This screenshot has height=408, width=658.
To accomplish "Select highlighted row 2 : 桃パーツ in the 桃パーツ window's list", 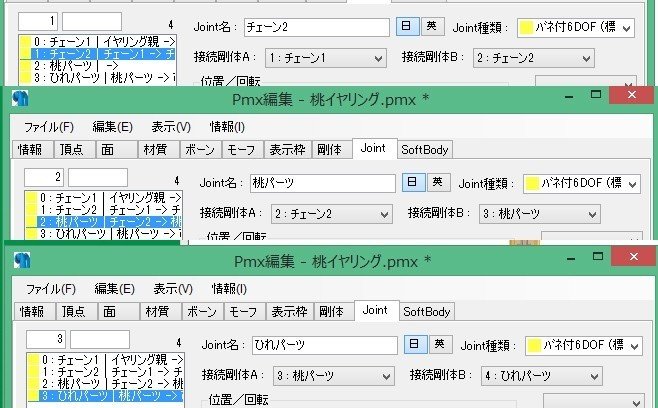I will click(103, 222).
